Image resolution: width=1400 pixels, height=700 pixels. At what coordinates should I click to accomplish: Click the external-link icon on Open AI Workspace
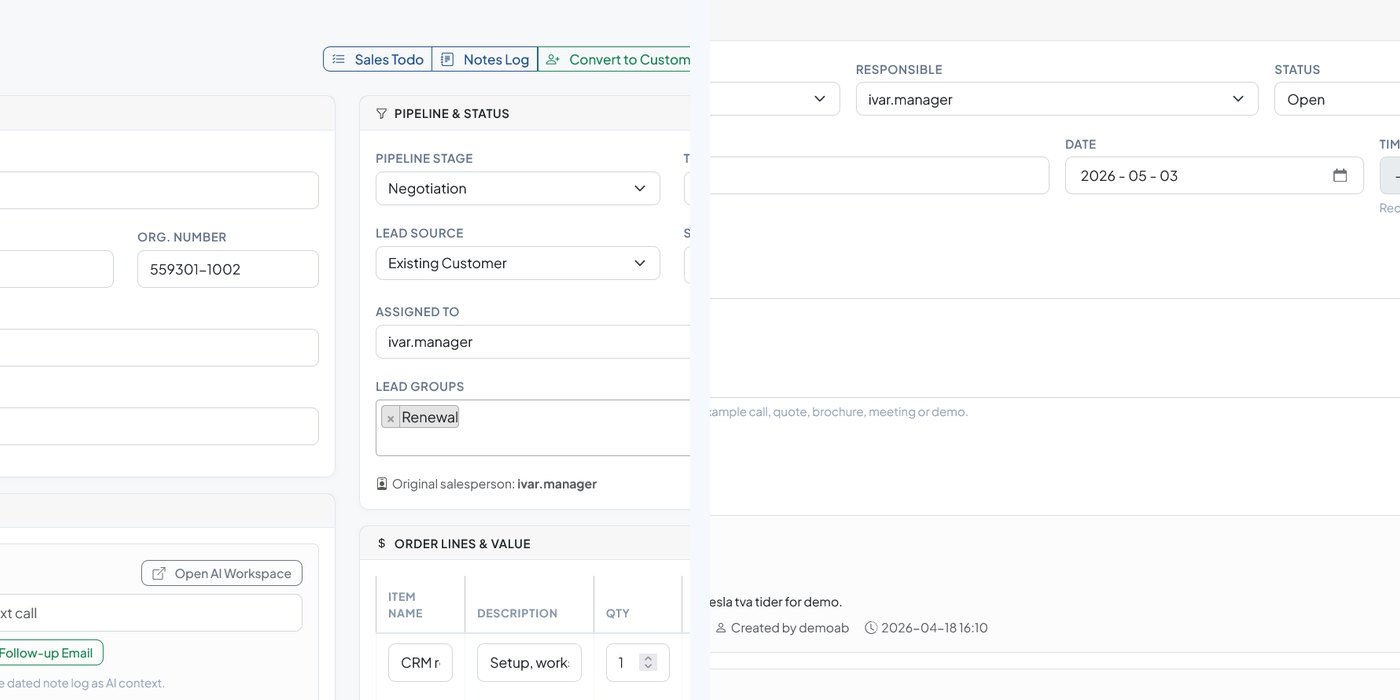tap(159, 572)
